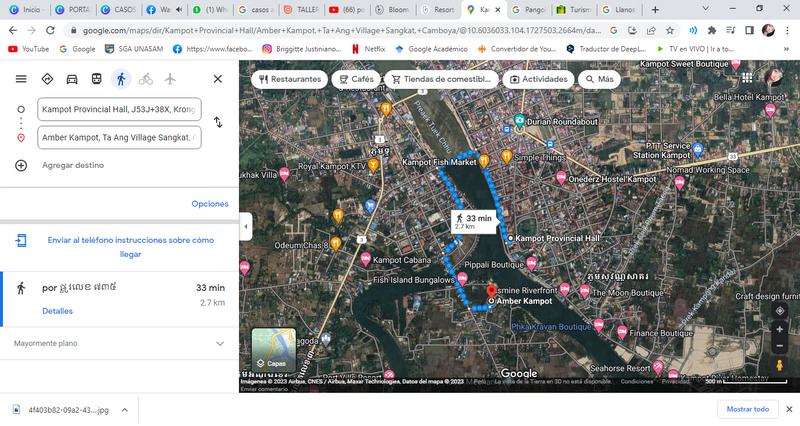
Task: Open Kampot Cabana hotel marker
Action: point(365,259)
